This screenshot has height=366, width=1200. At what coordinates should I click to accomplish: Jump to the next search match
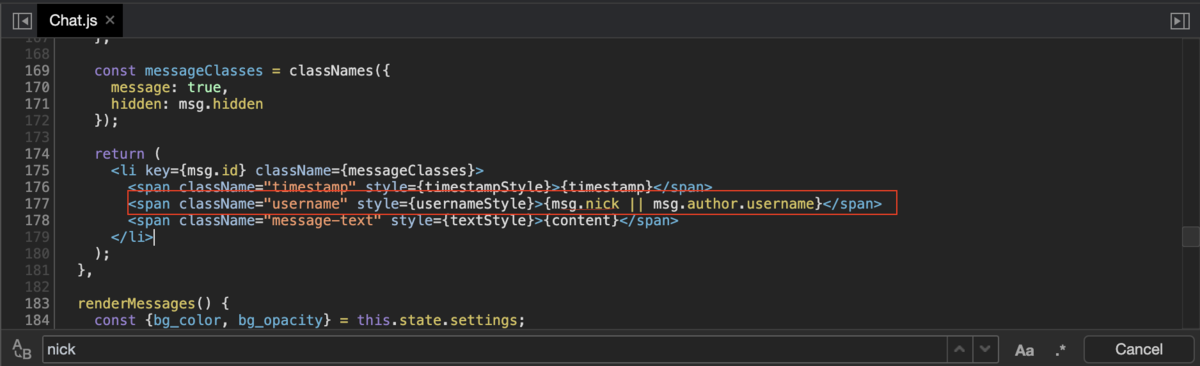[986, 349]
